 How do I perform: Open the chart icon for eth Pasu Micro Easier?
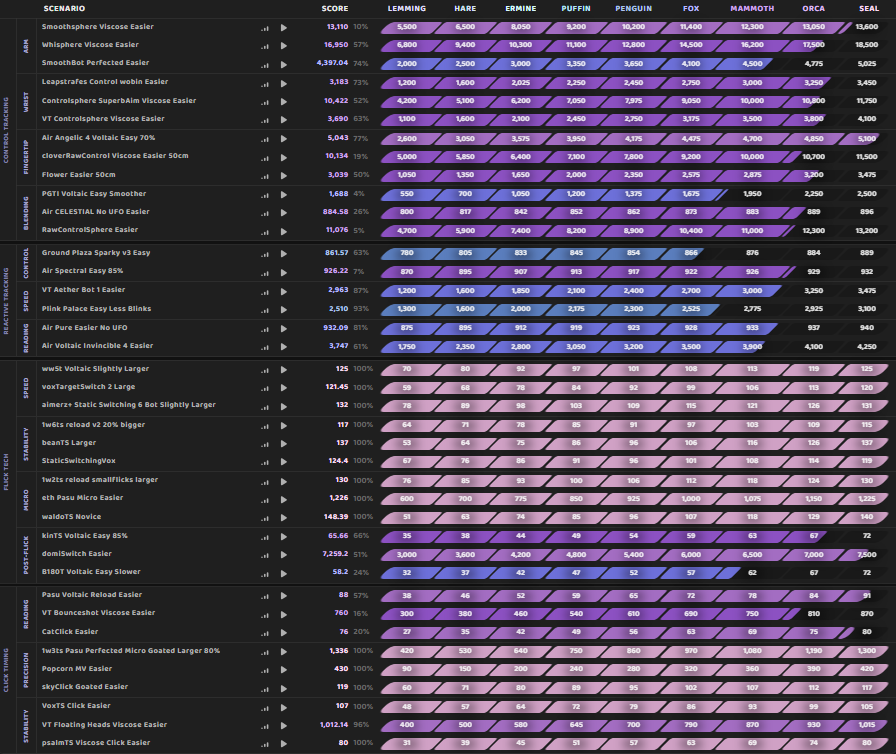click(x=265, y=500)
